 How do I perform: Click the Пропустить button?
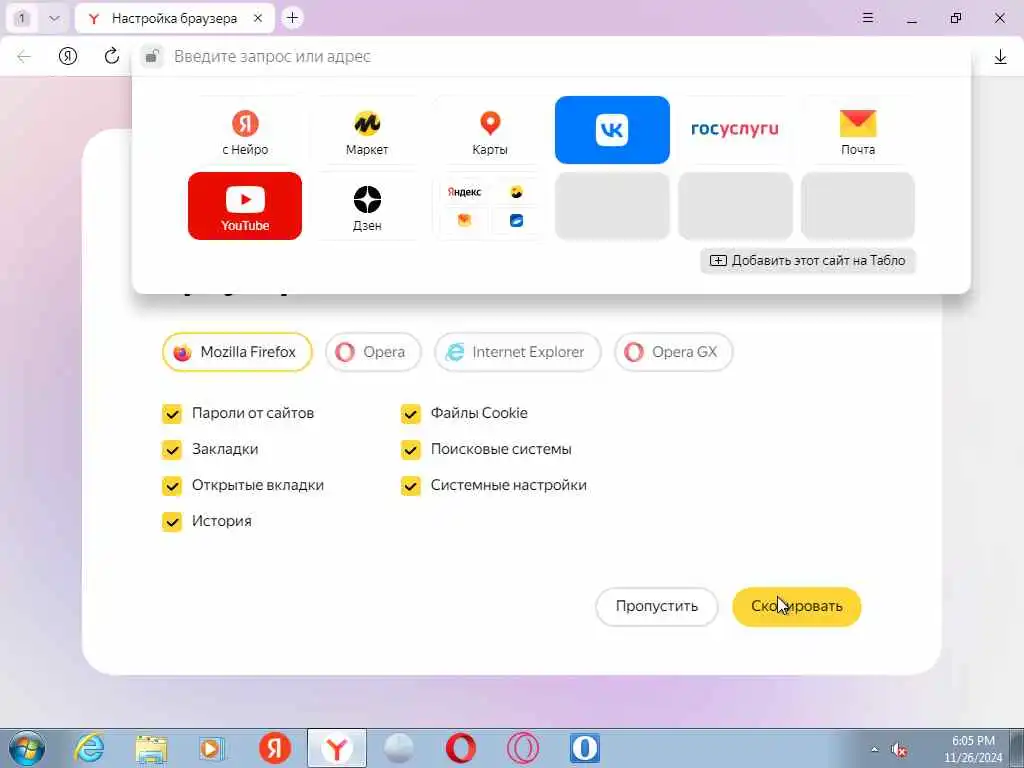pos(657,607)
